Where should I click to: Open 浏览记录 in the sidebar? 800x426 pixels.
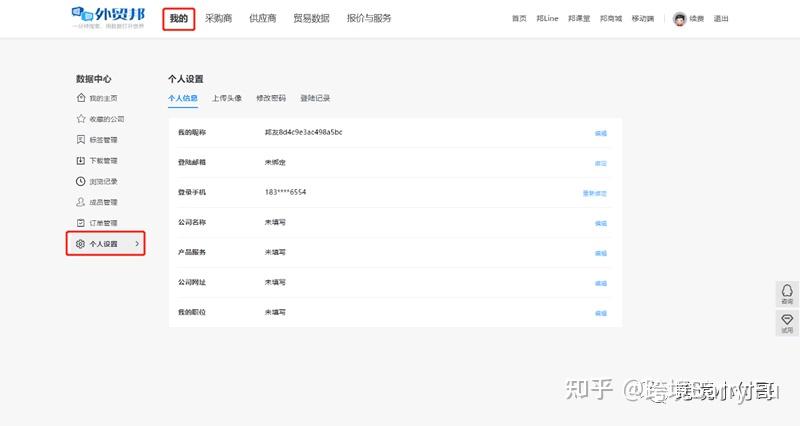[104, 182]
